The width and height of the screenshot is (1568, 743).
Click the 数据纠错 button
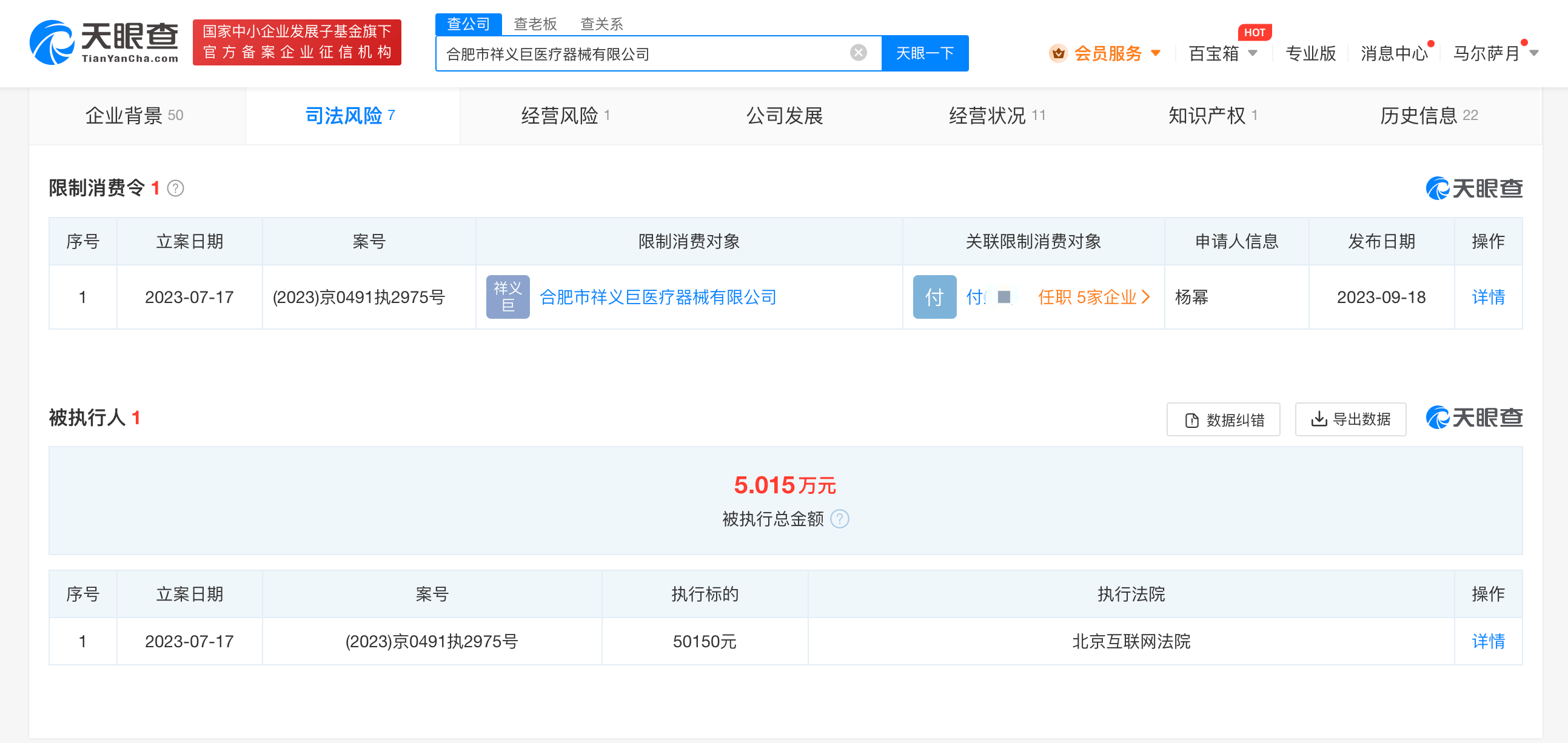pyautogui.click(x=1223, y=419)
